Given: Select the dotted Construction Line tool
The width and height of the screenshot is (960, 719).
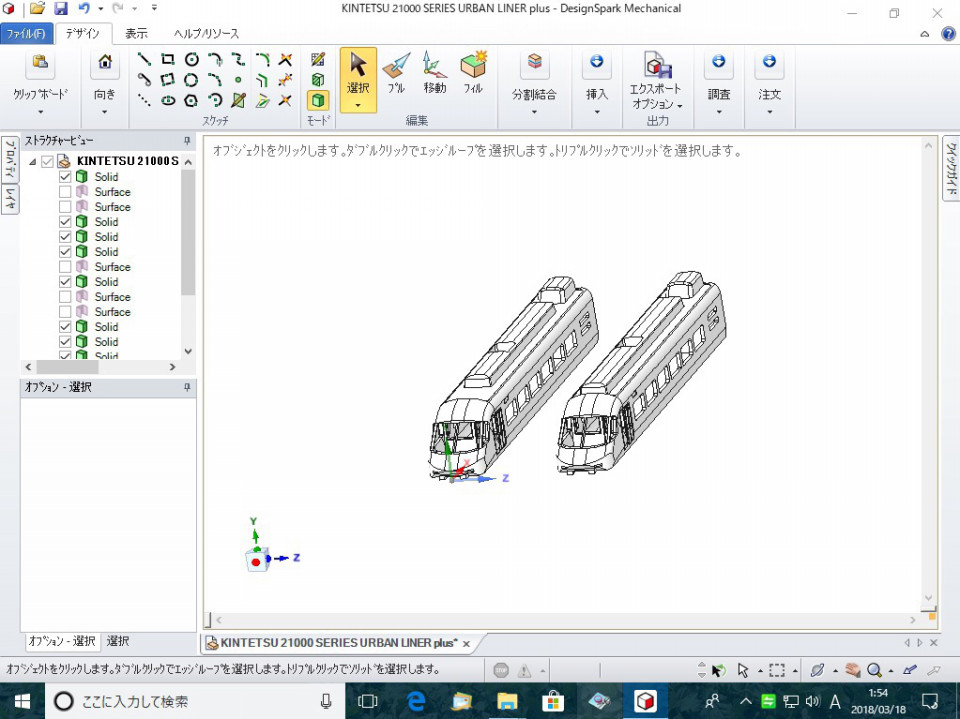Looking at the screenshot, I should click(x=144, y=100).
